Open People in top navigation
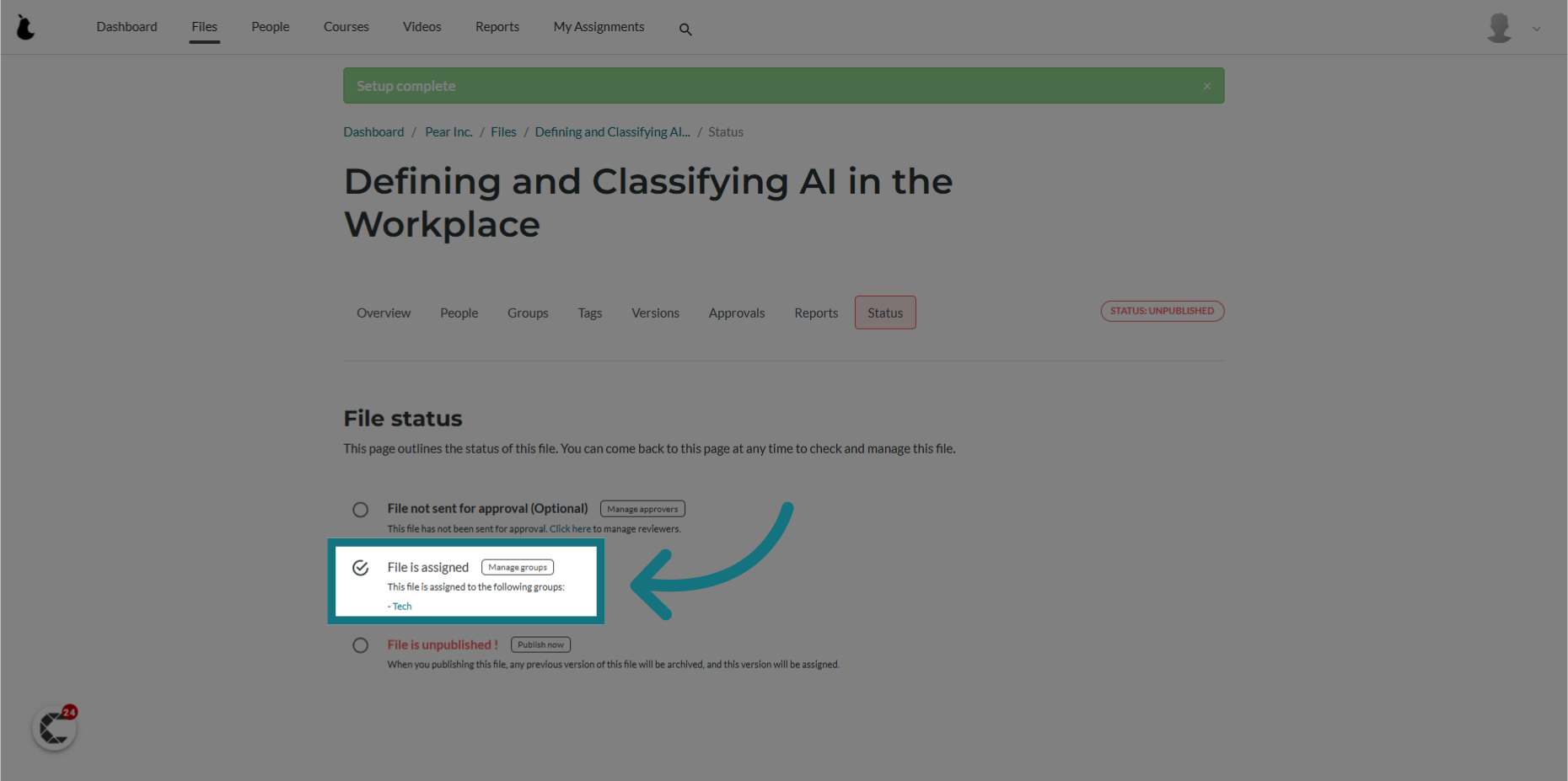This screenshot has height=781, width=1568. pyautogui.click(x=270, y=27)
